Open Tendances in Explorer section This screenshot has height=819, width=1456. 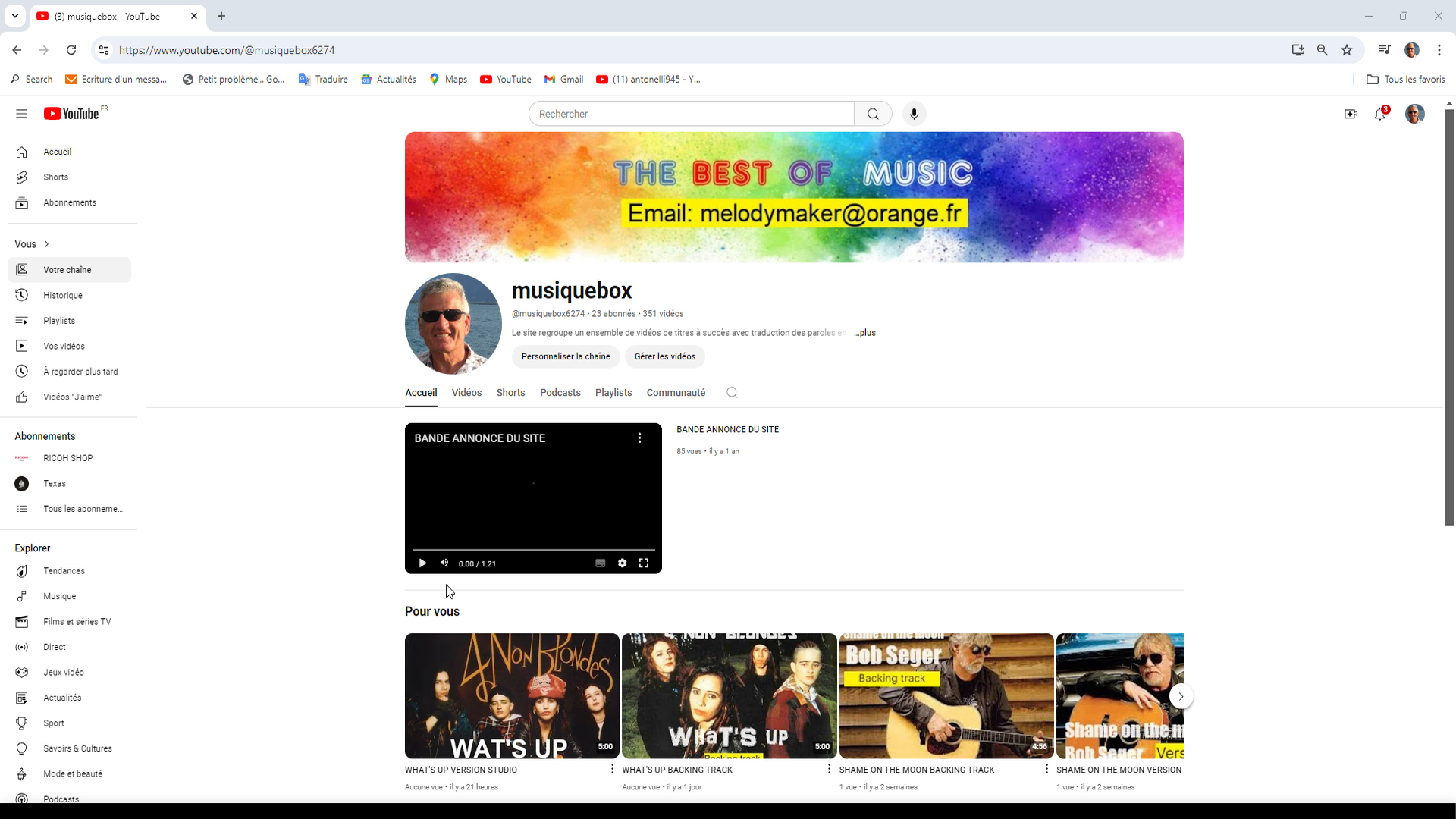pyautogui.click(x=69, y=571)
